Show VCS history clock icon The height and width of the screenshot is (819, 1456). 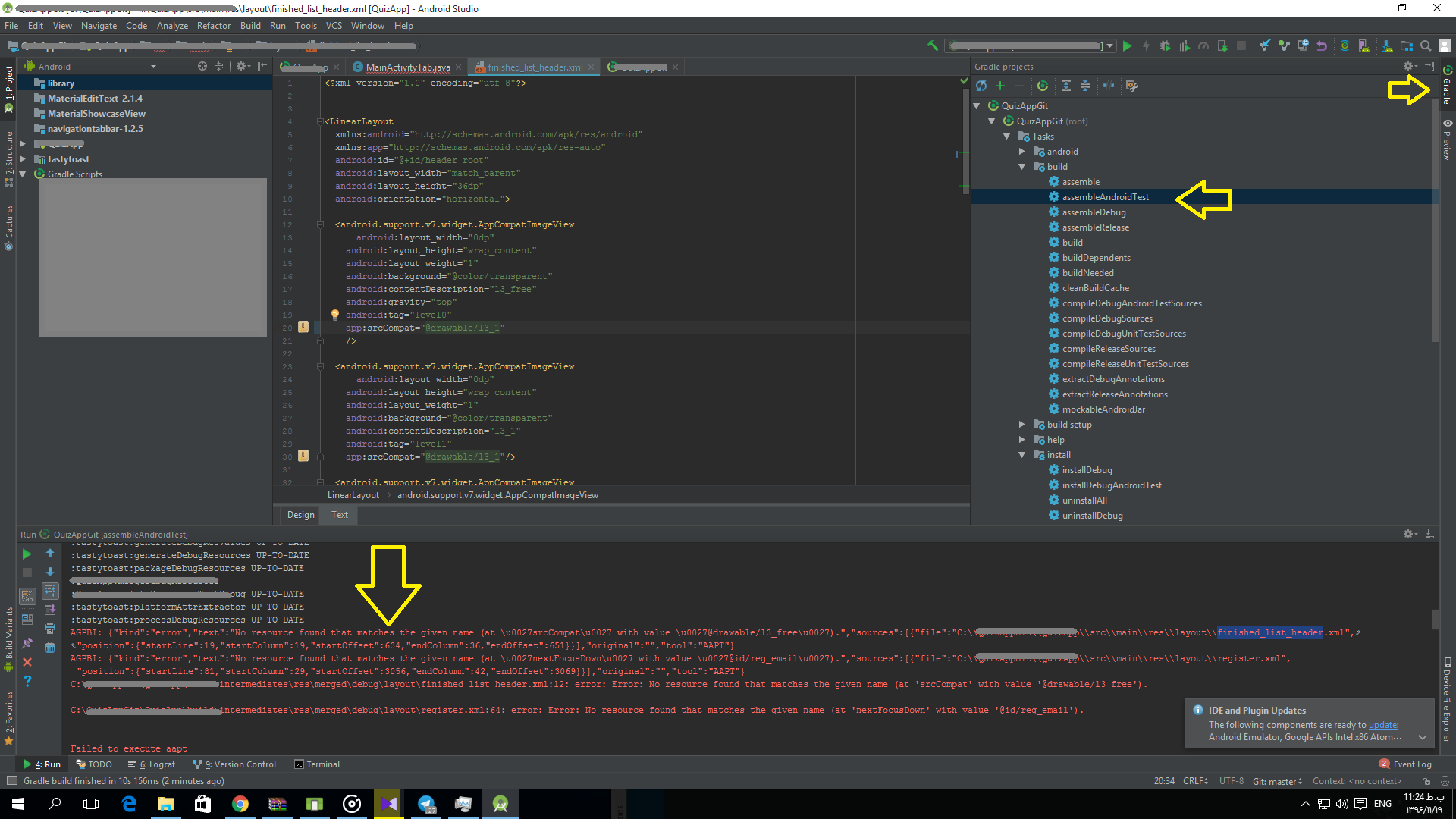click(x=1303, y=46)
